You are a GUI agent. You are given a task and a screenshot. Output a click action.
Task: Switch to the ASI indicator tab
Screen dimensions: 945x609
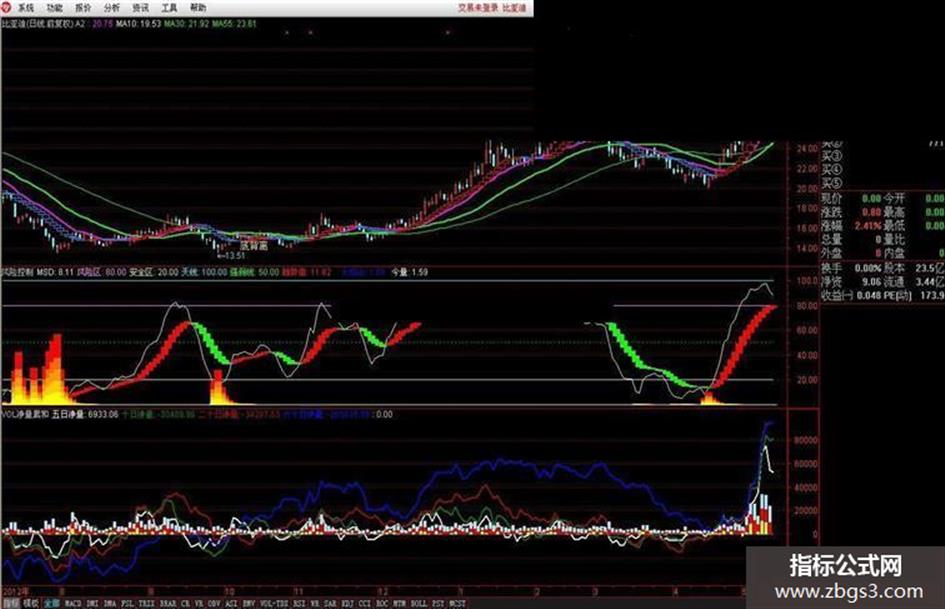coord(231,603)
